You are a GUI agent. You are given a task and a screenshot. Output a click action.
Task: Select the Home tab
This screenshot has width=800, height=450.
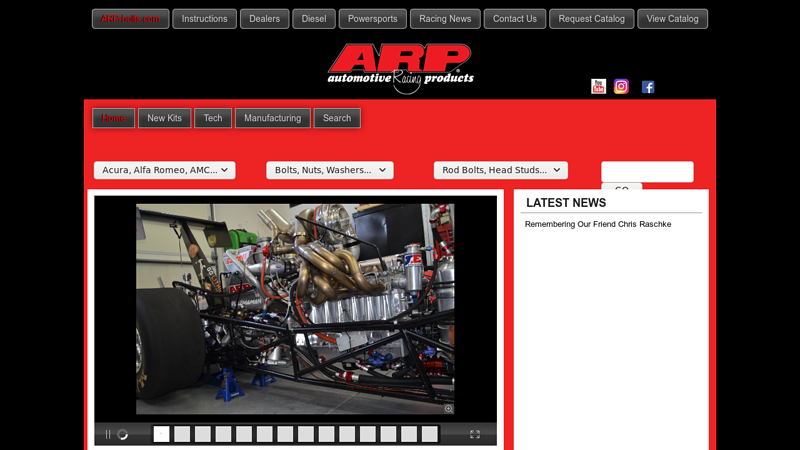[x=113, y=118]
